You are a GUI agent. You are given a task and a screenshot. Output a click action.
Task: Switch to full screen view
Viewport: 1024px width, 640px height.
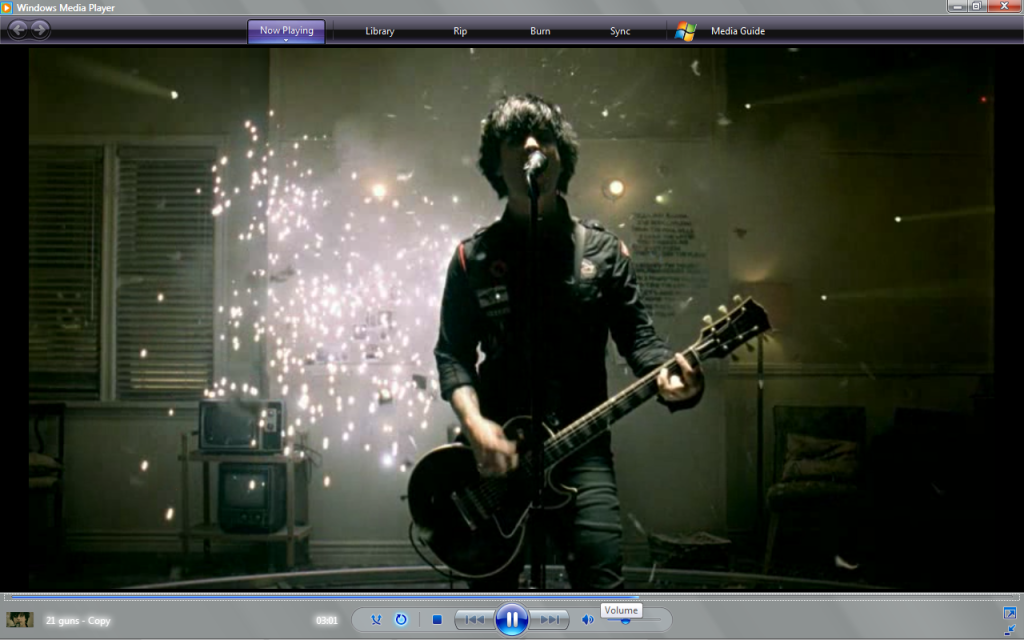[x=1010, y=613]
